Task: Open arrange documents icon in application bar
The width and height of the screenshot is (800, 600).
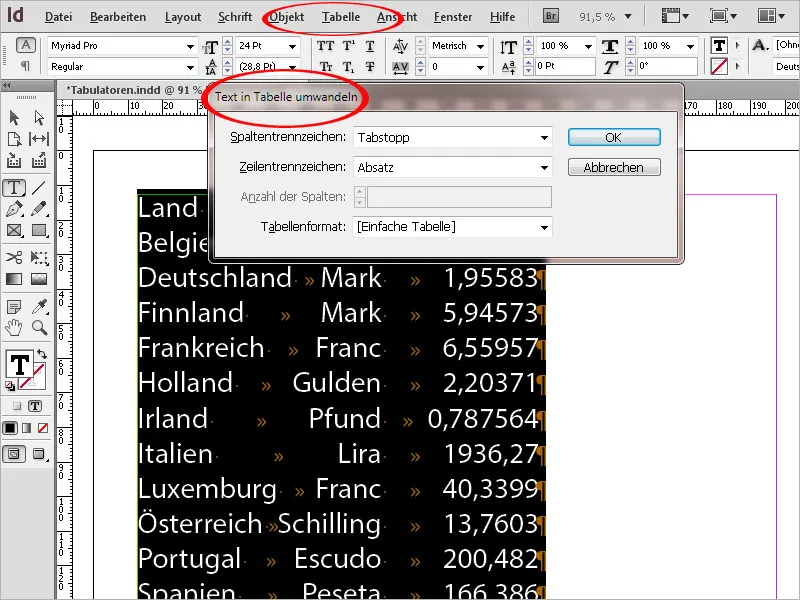Action: click(x=771, y=16)
